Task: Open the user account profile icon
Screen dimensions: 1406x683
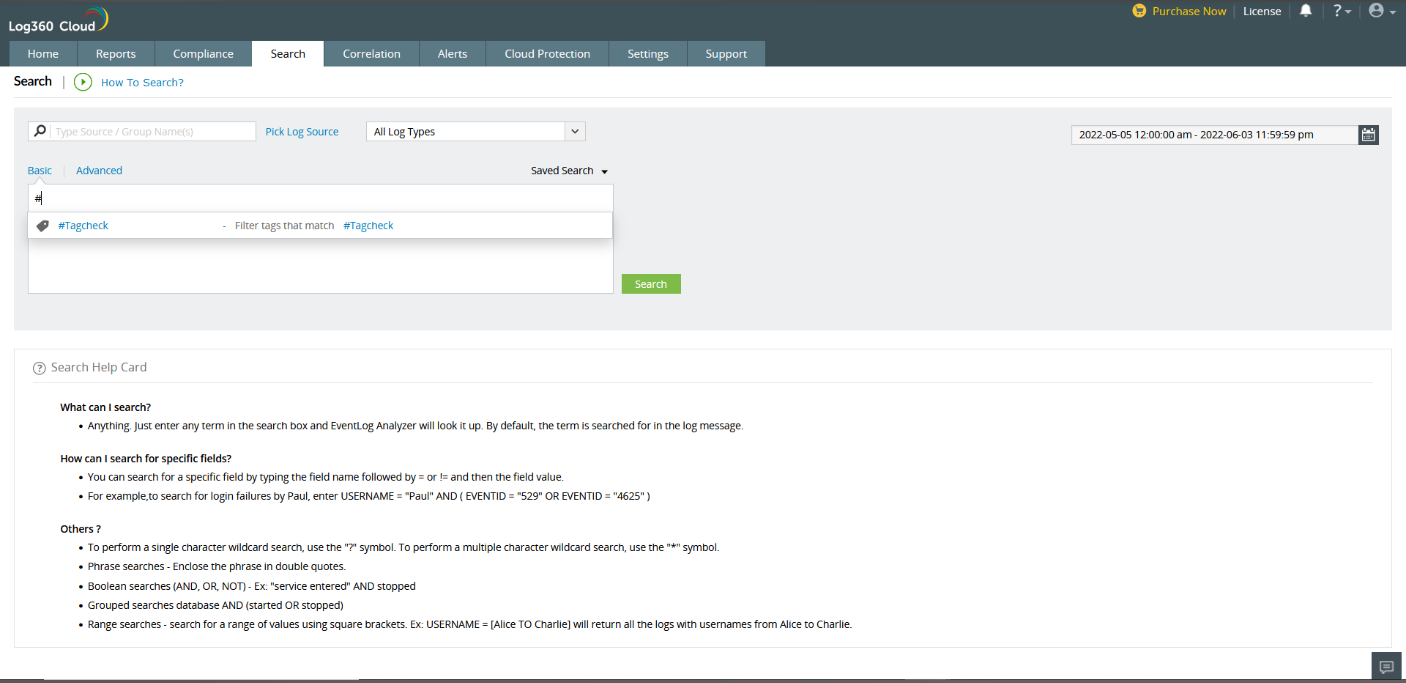Action: coord(1378,11)
